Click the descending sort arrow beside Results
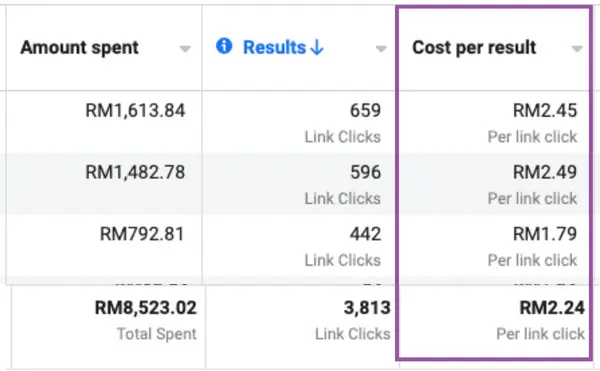 pyautogui.click(x=317, y=48)
